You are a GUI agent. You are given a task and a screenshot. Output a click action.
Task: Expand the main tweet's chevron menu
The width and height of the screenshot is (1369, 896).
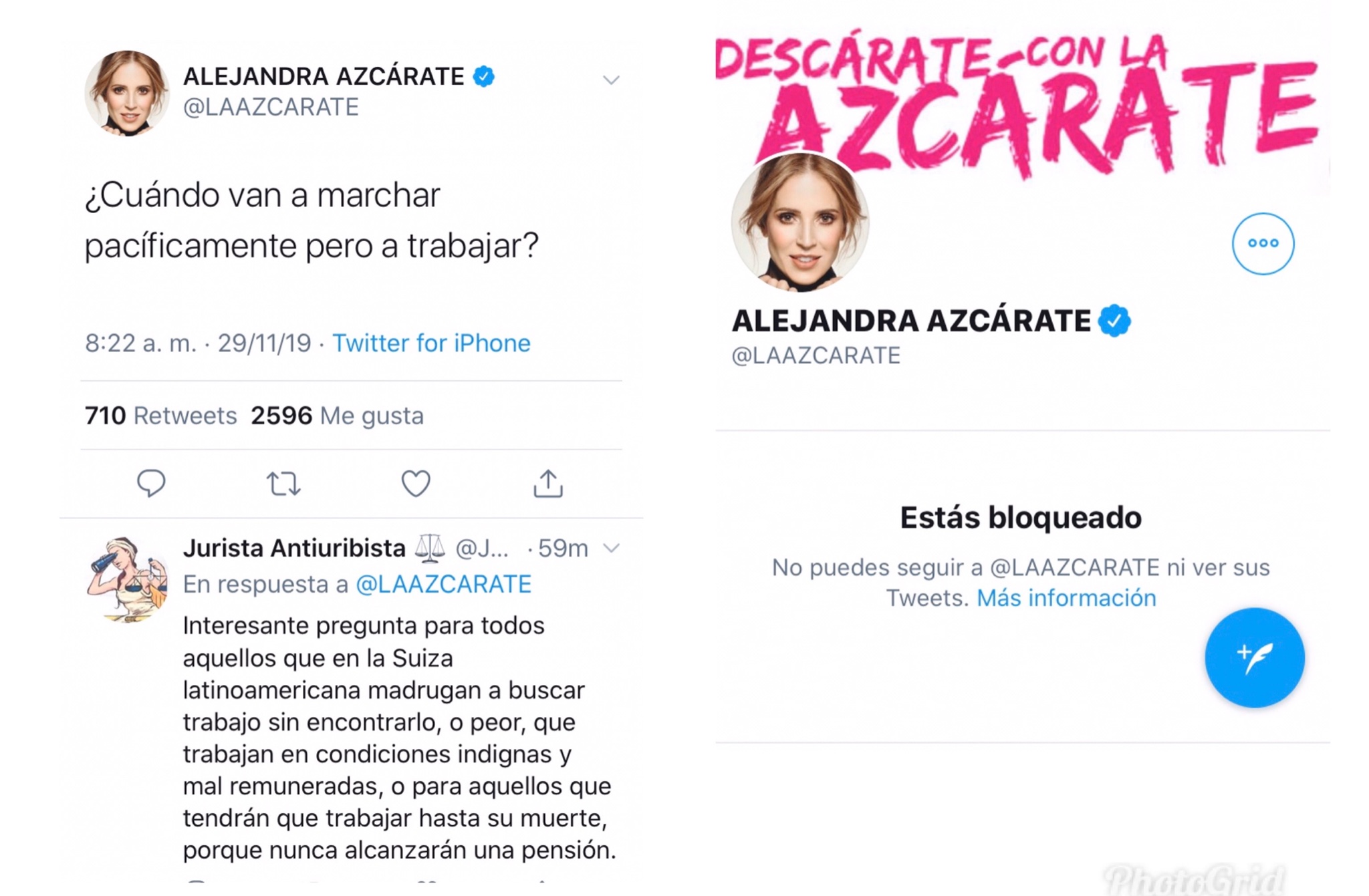(611, 80)
